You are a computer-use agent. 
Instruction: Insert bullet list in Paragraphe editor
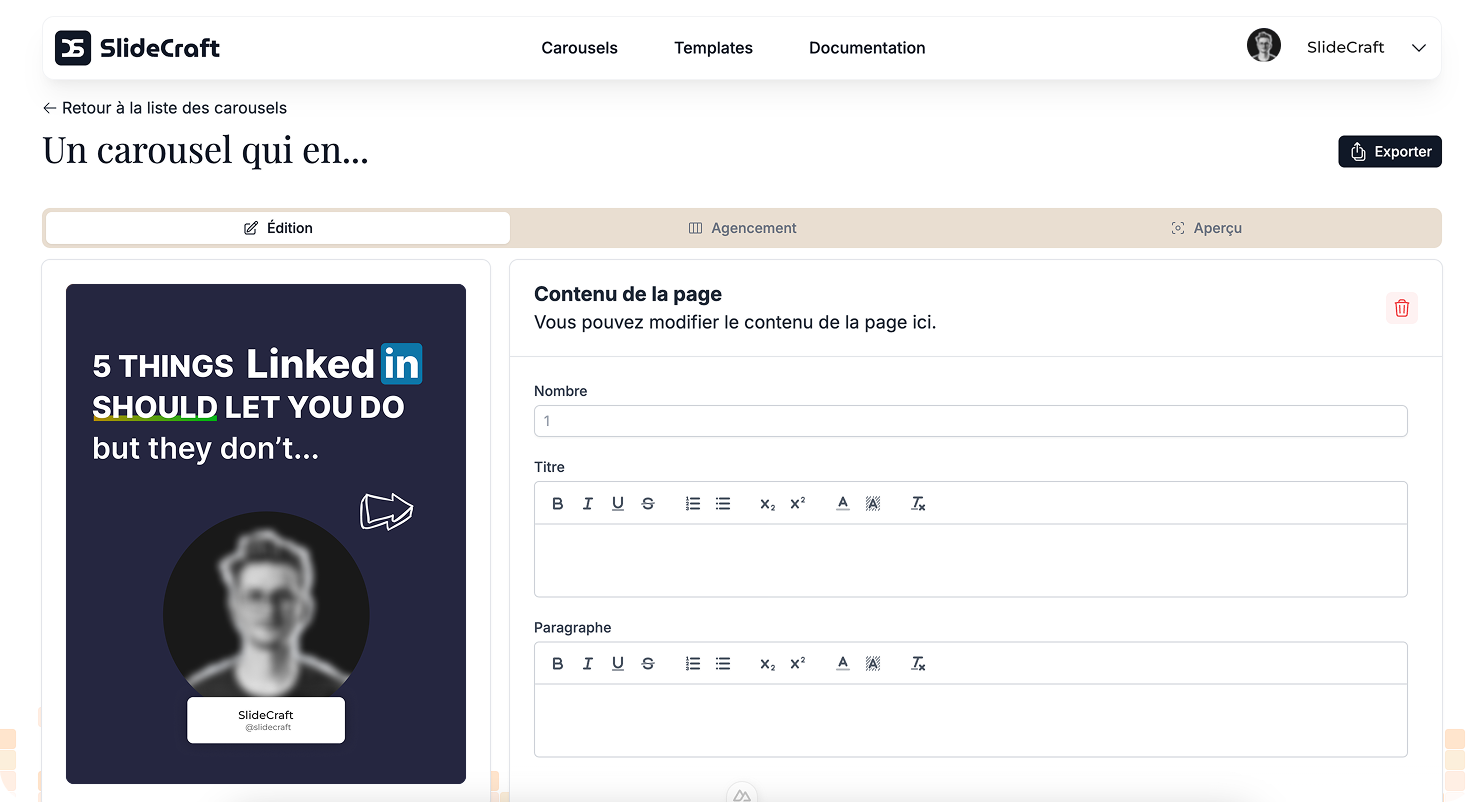723,664
